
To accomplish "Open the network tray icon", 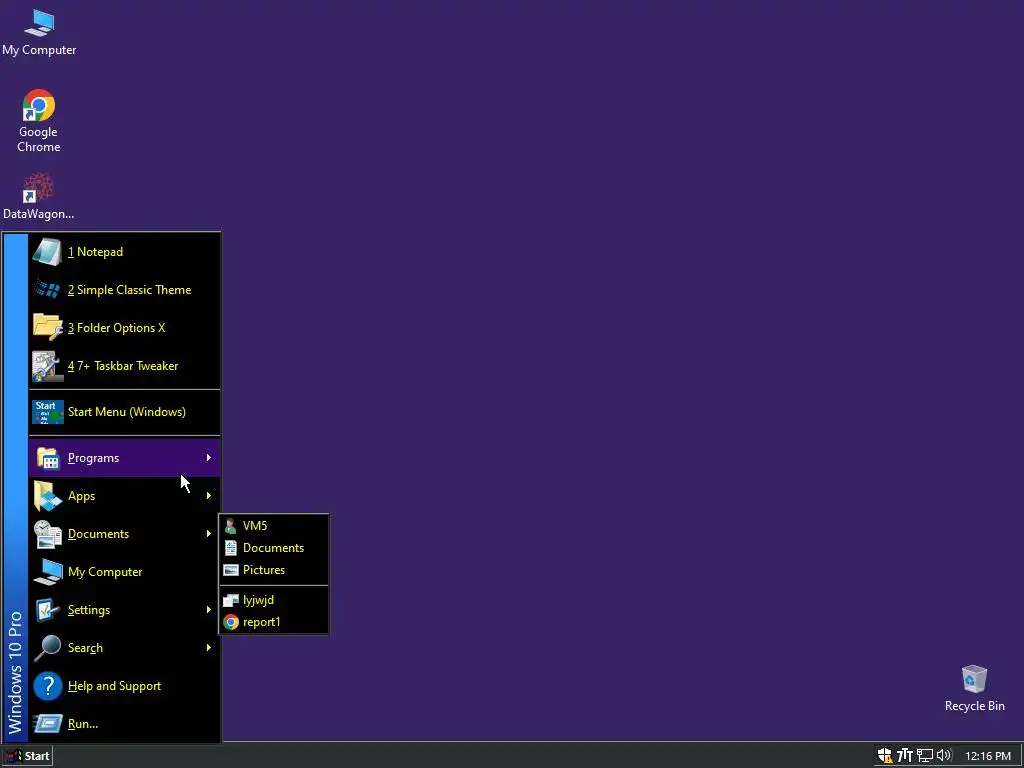I will pos(924,756).
